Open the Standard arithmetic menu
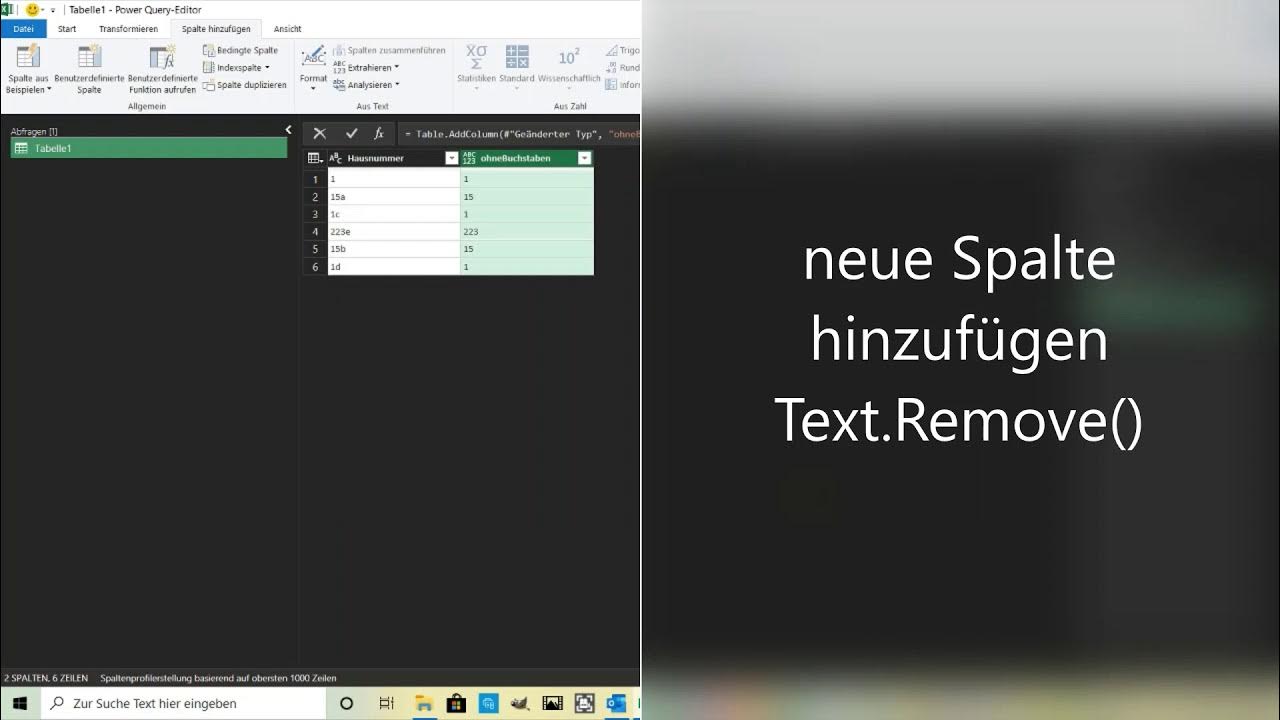 click(517, 68)
